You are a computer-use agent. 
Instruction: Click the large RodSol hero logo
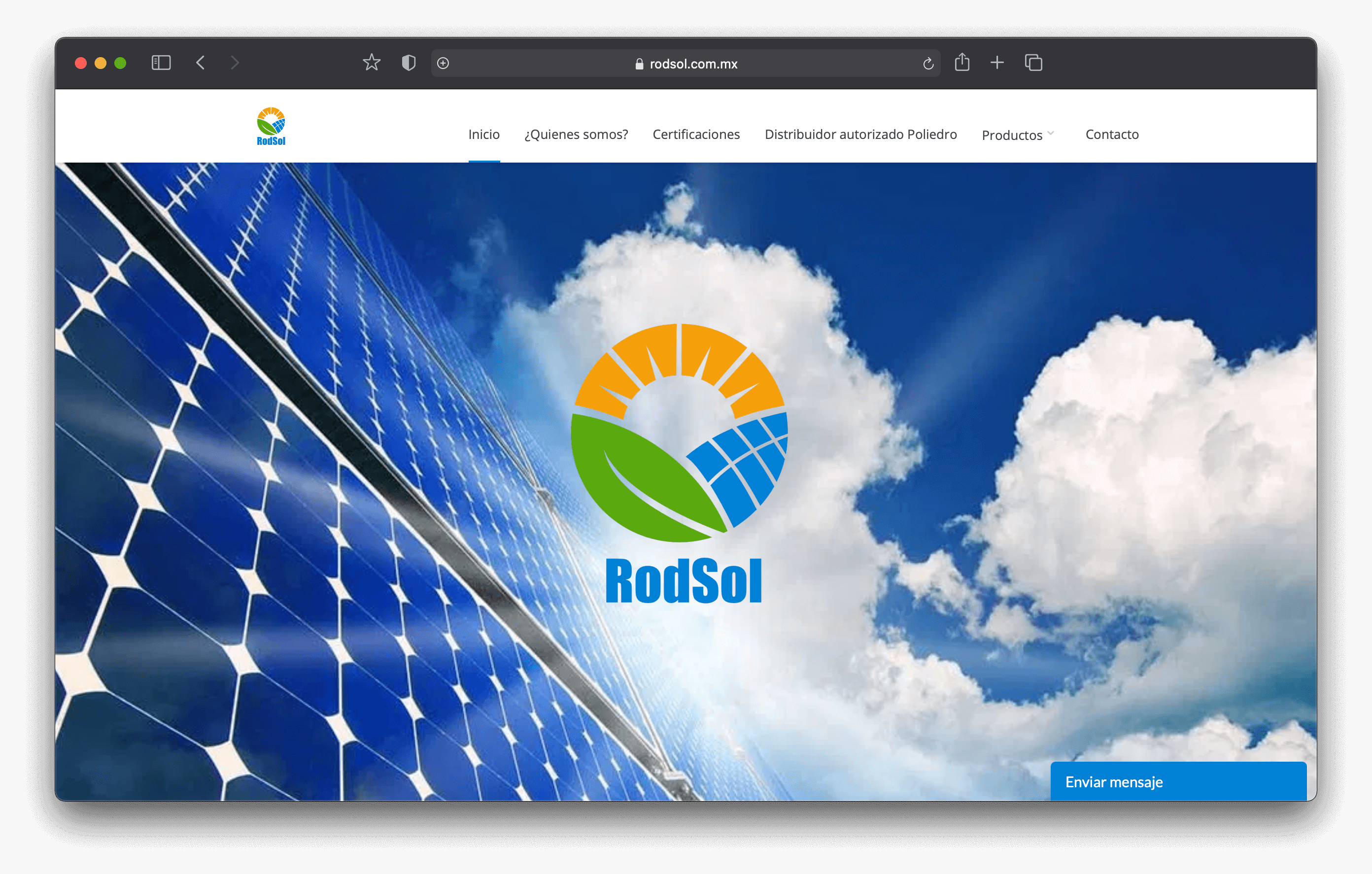click(680, 463)
